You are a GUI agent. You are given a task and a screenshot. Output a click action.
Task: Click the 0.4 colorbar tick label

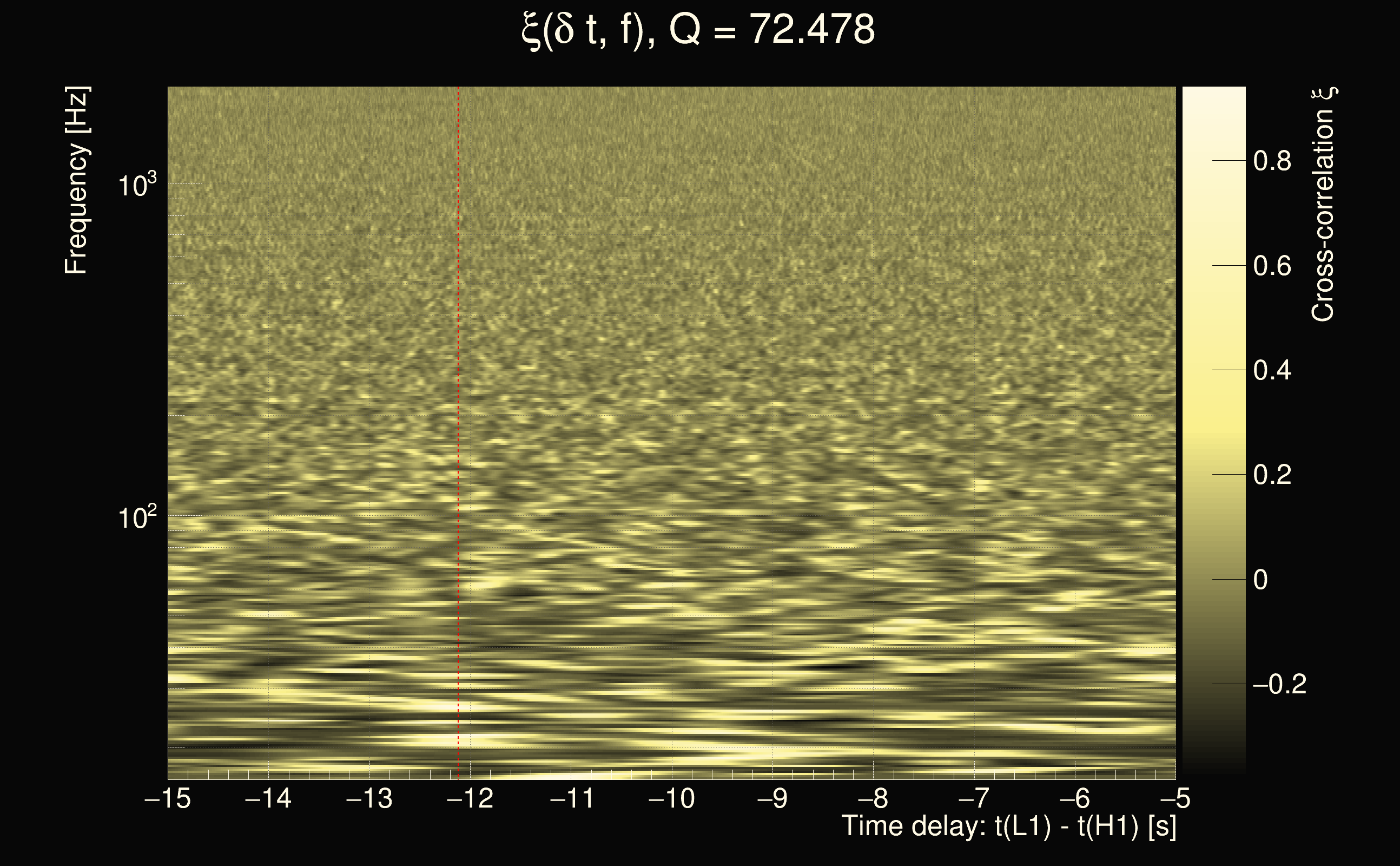[1272, 371]
